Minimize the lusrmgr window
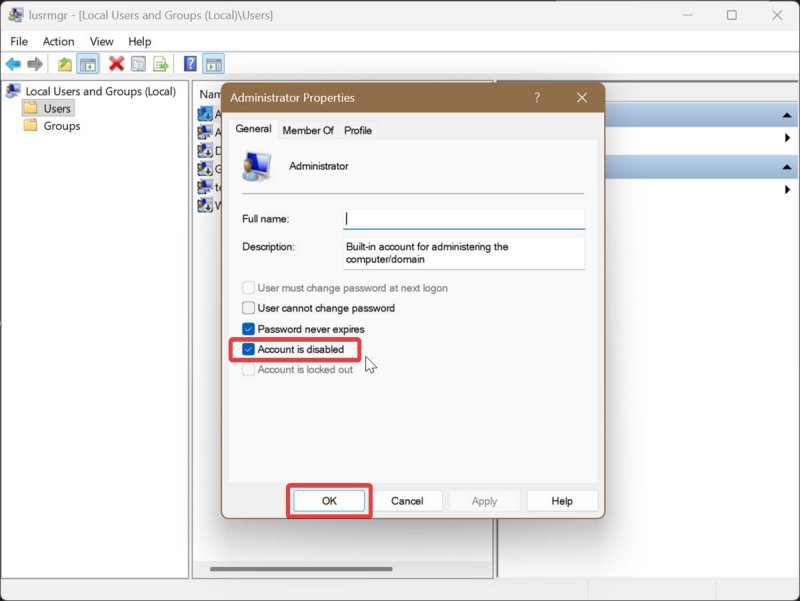 (687, 15)
